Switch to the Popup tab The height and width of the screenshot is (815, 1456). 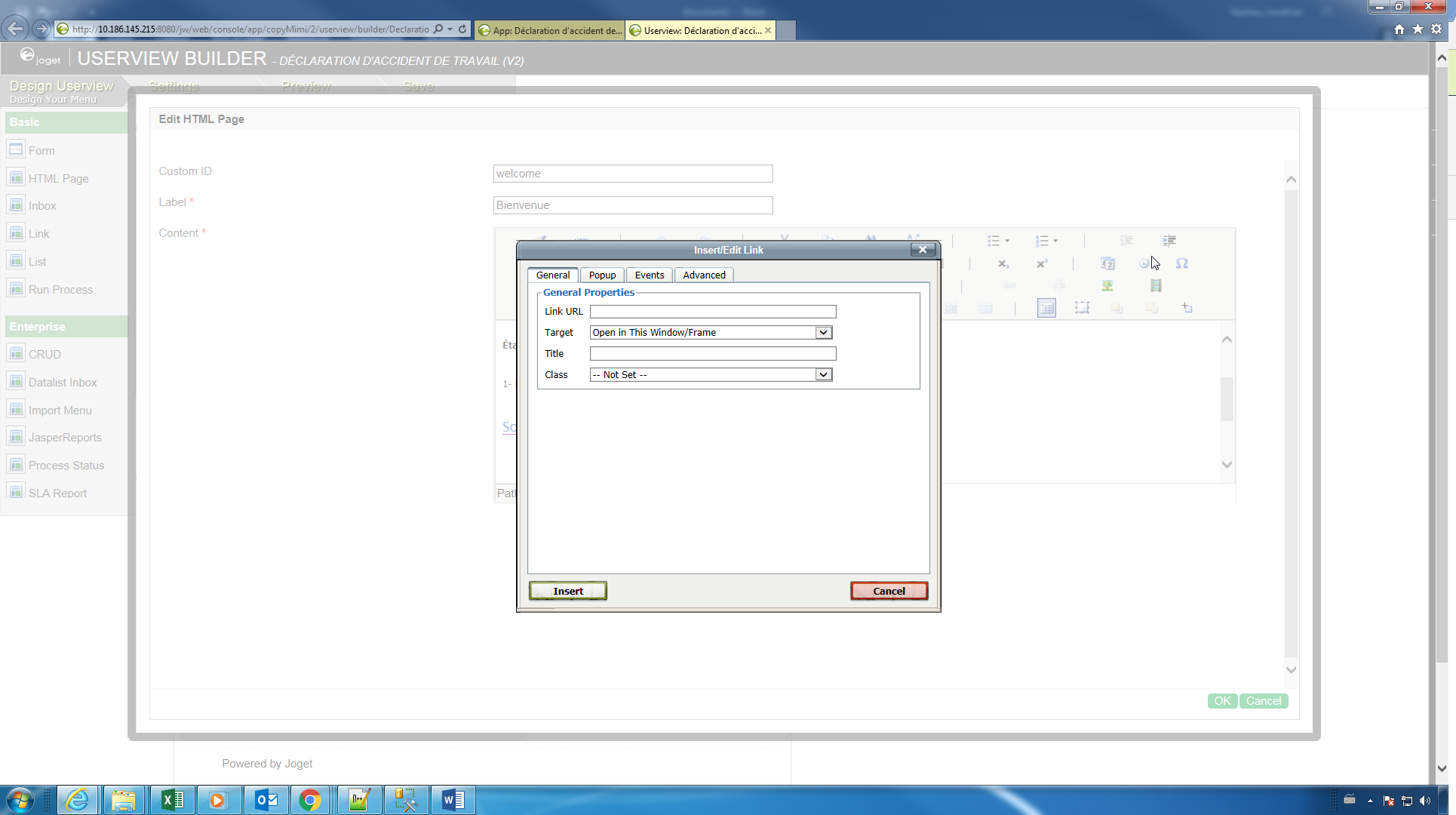click(x=602, y=275)
